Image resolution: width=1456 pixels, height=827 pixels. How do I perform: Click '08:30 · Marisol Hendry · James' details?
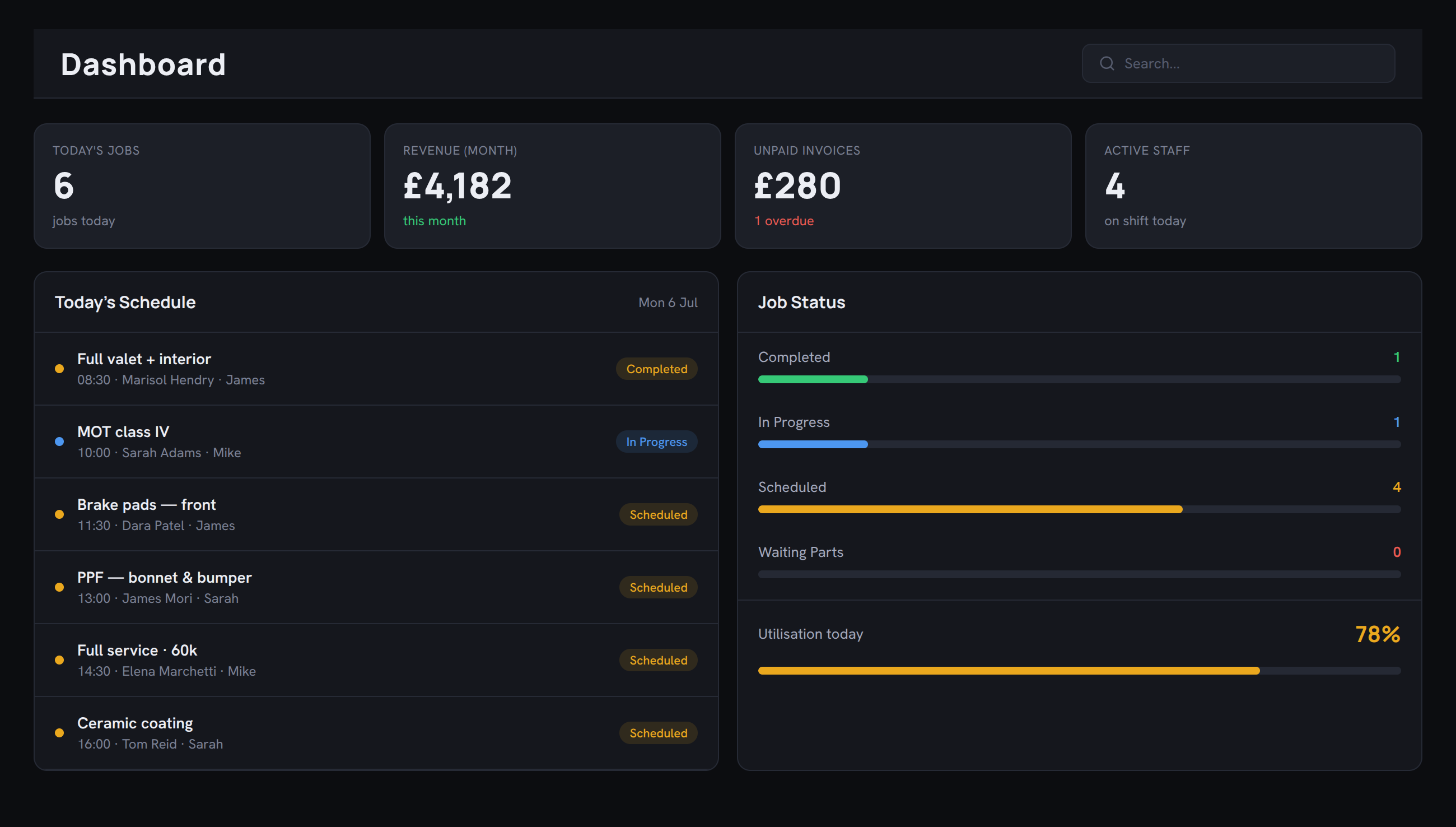coord(171,380)
